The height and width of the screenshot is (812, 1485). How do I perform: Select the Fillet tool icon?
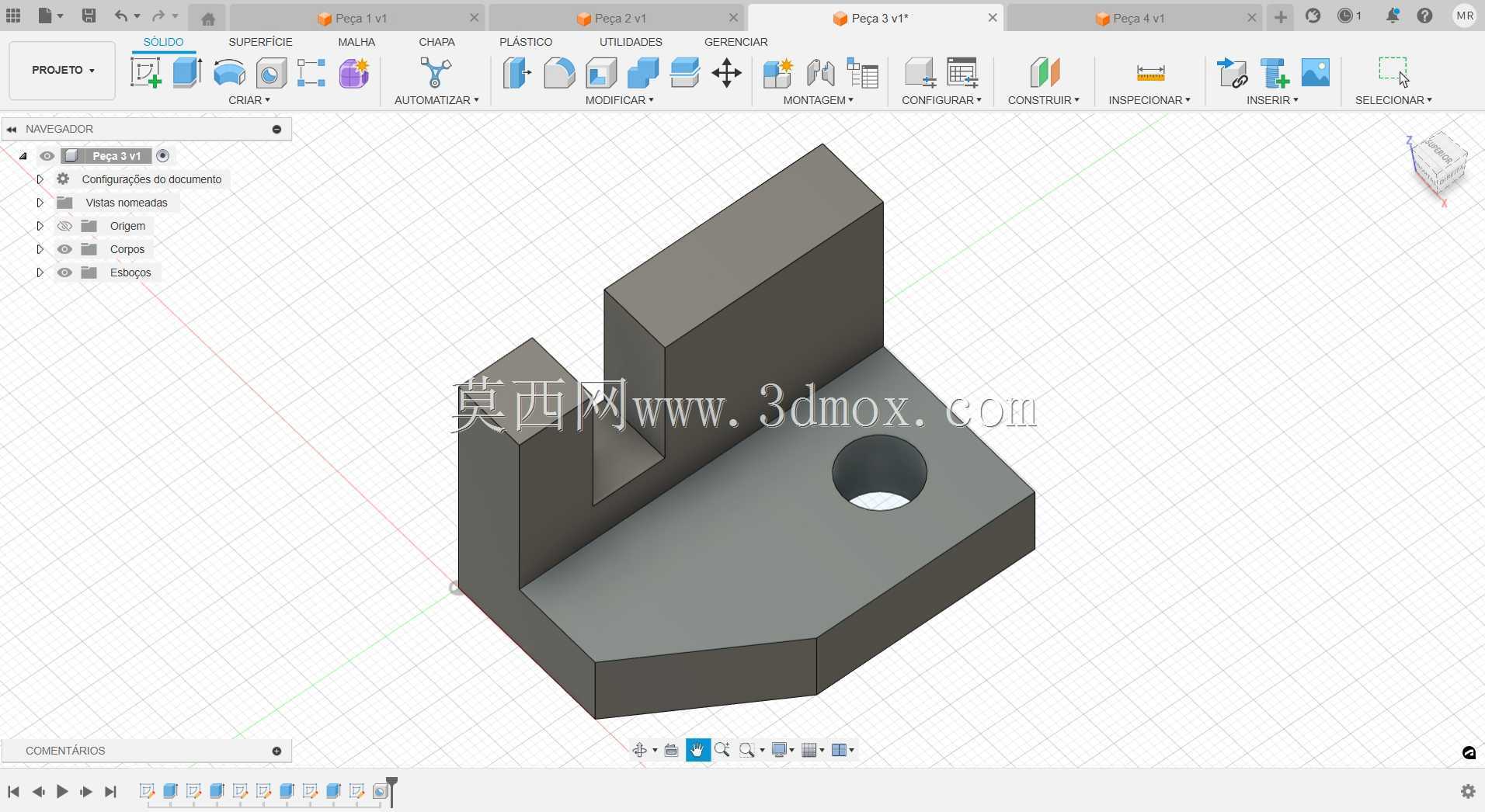[x=559, y=73]
